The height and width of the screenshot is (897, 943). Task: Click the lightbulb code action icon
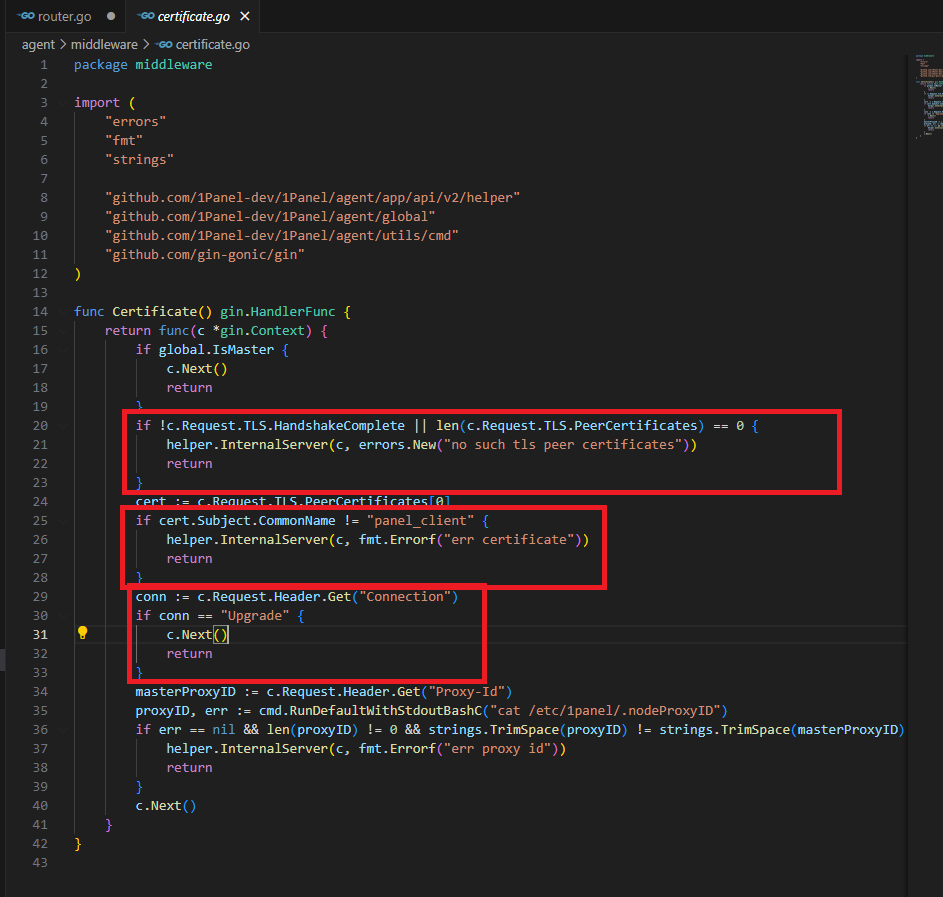pyautogui.click(x=83, y=633)
